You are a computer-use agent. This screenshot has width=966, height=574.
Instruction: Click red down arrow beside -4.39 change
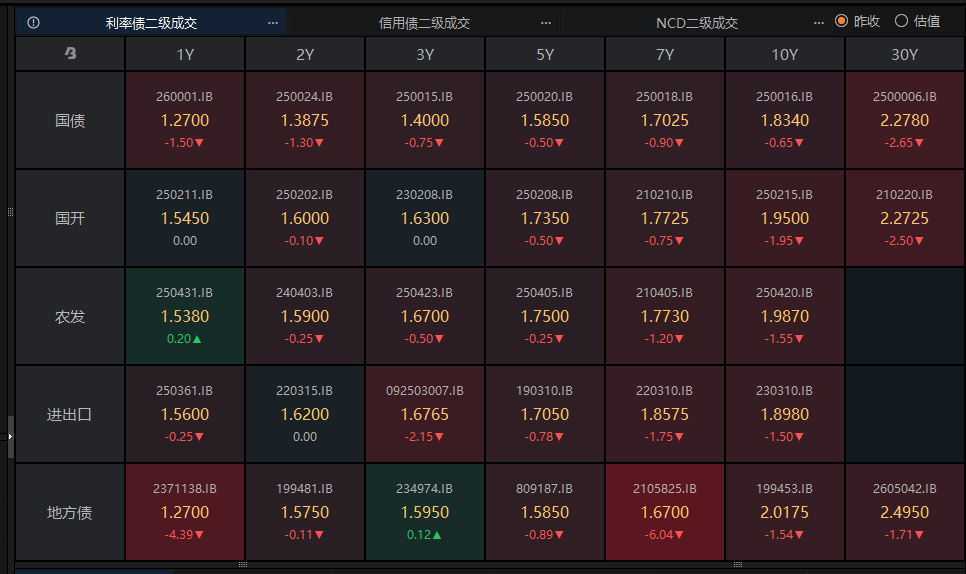pyautogui.click(x=199, y=534)
